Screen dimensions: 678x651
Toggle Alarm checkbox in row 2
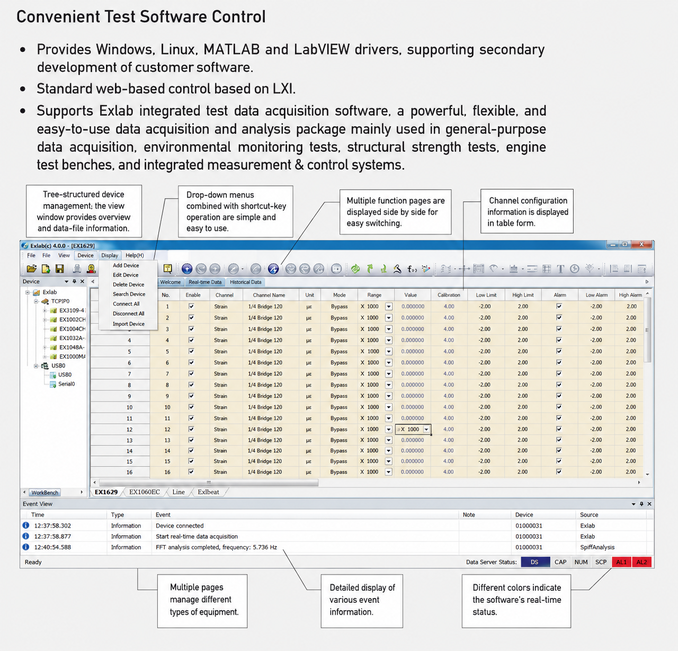(x=559, y=317)
